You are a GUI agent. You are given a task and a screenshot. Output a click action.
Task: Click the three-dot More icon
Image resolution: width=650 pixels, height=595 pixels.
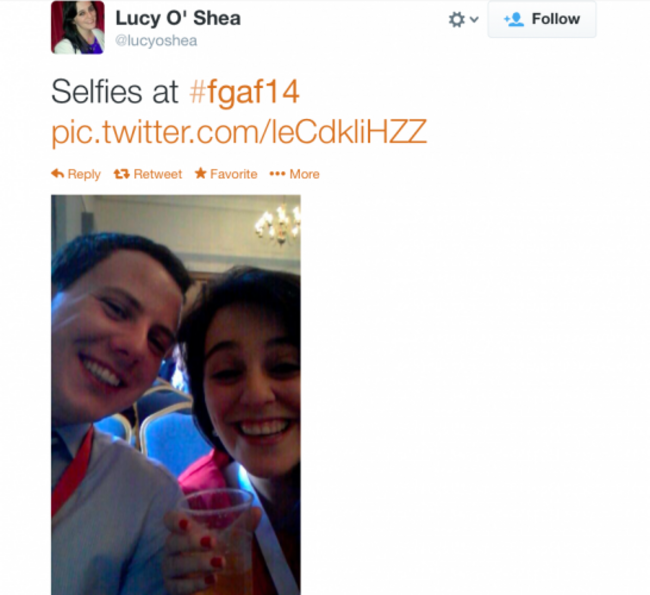pos(277,174)
